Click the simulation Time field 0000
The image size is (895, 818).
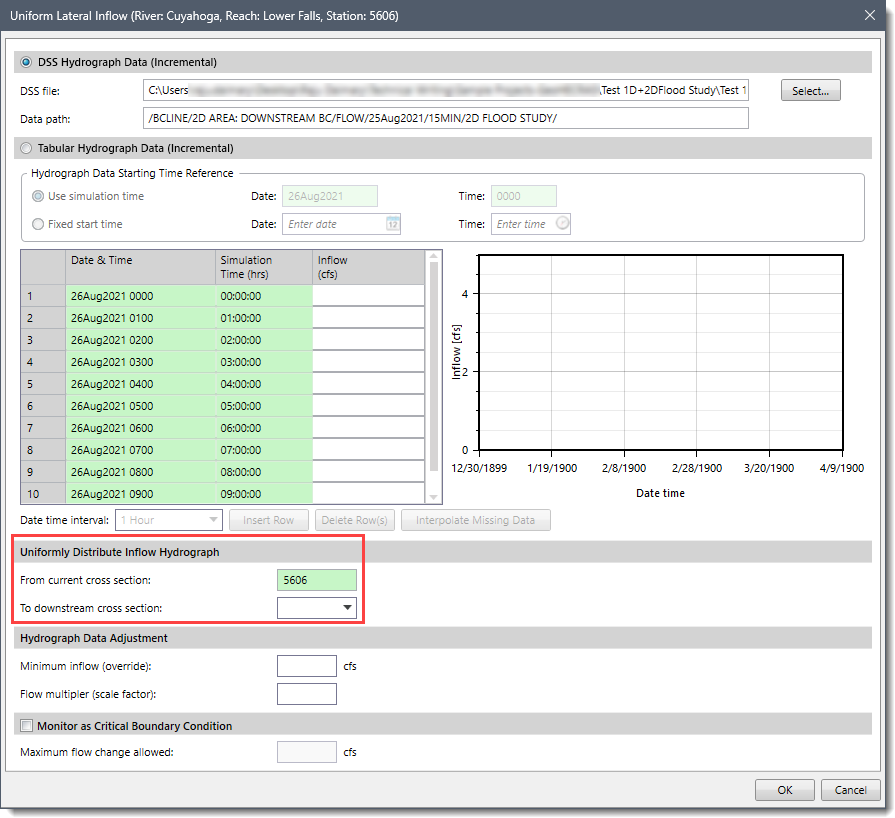[524, 196]
